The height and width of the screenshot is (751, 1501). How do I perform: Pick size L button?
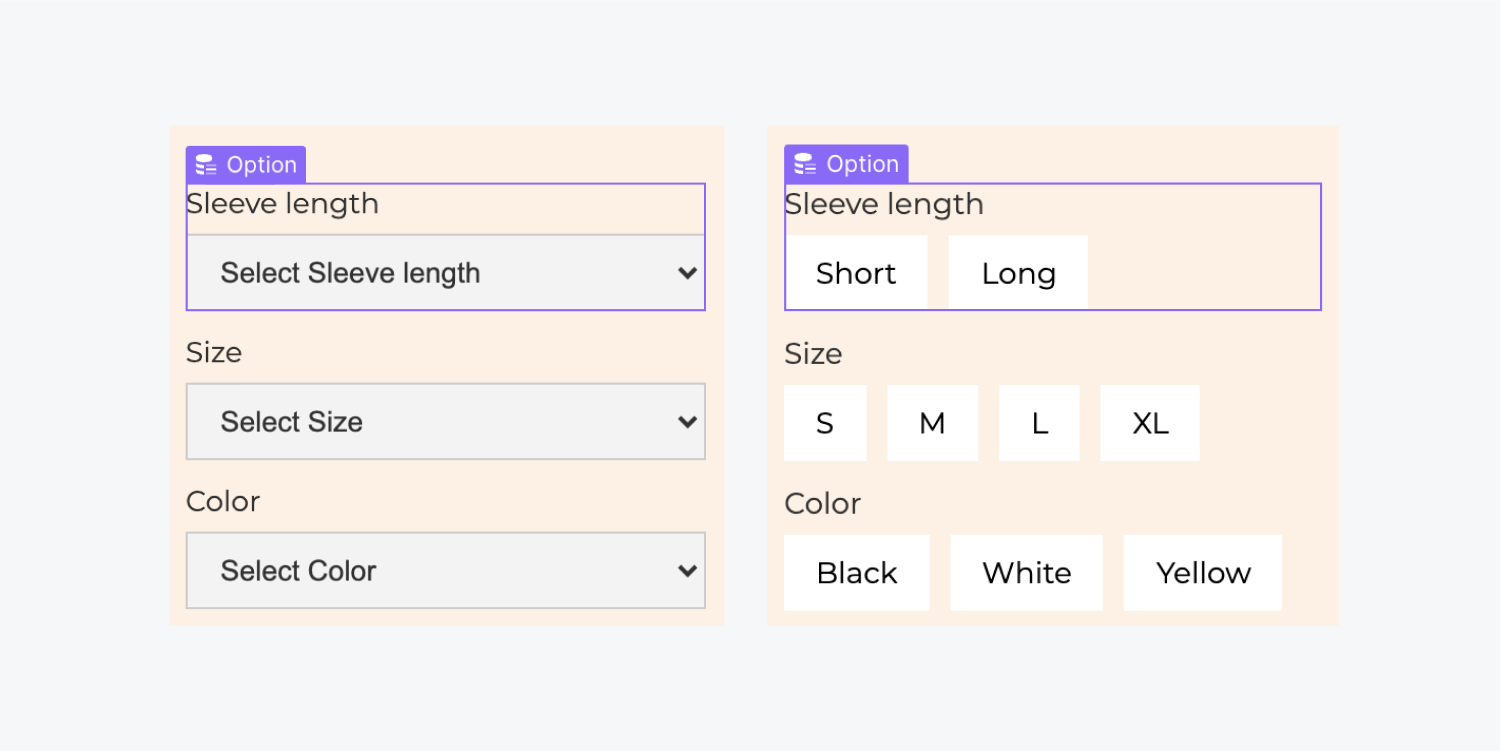coord(1039,423)
